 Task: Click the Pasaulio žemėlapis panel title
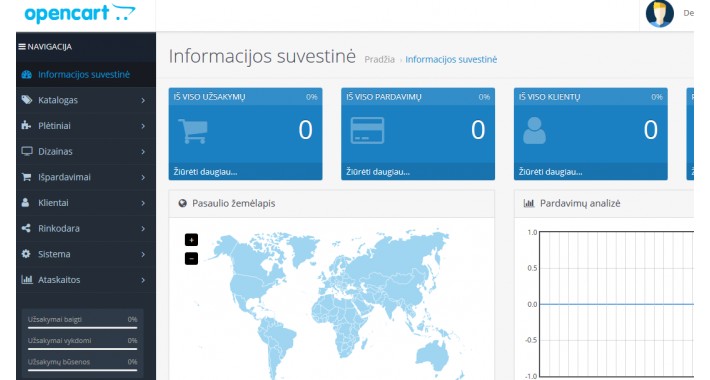coord(234,203)
